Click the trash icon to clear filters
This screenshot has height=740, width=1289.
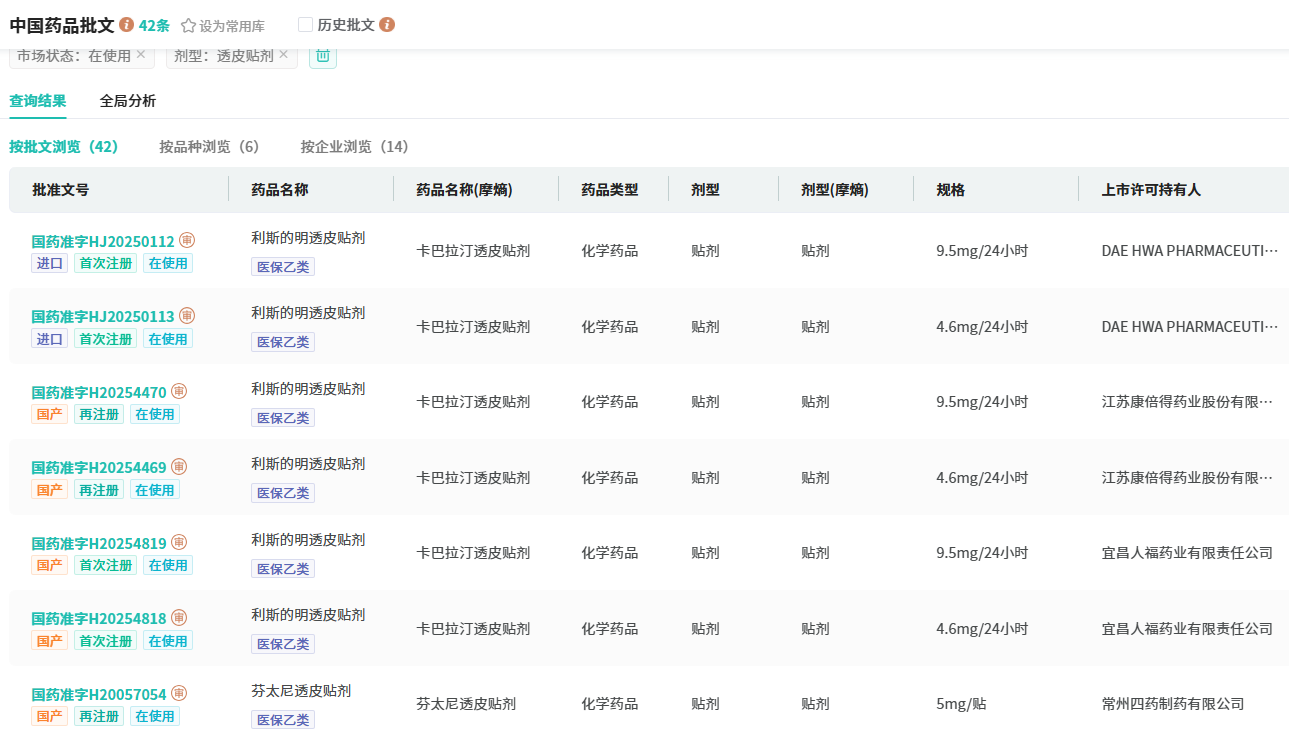tap(323, 56)
